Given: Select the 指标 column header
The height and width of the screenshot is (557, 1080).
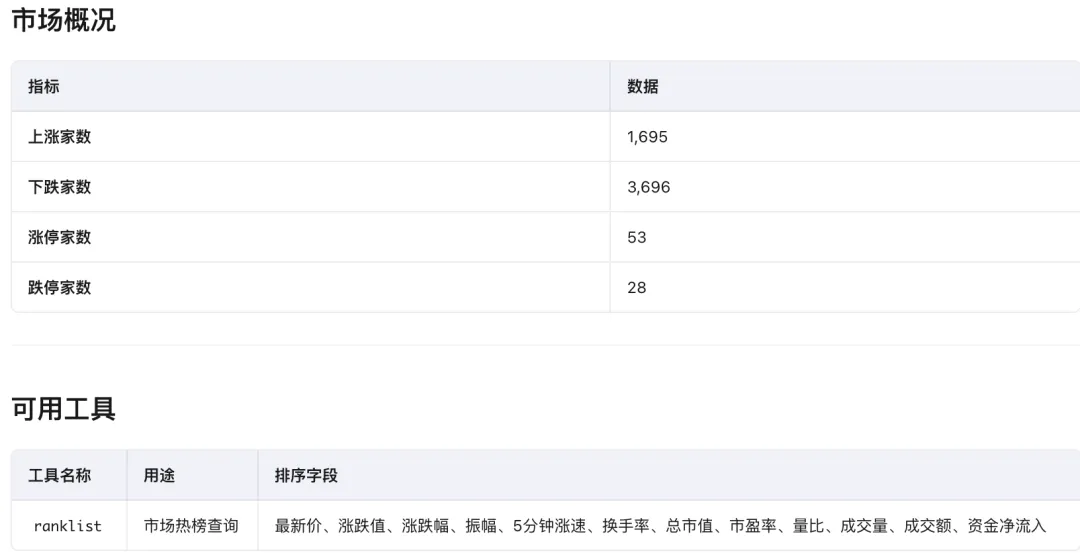Looking at the screenshot, I should click(x=44, y=86).
